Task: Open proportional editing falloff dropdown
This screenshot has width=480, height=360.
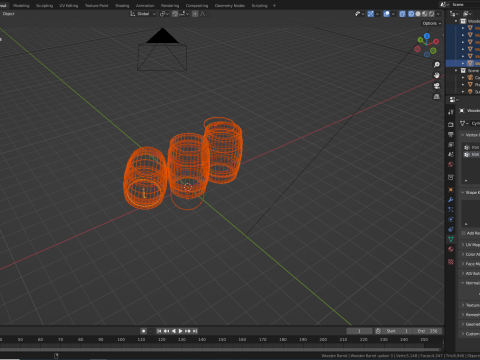Action: pyautogui.click(x=203, y=14)
